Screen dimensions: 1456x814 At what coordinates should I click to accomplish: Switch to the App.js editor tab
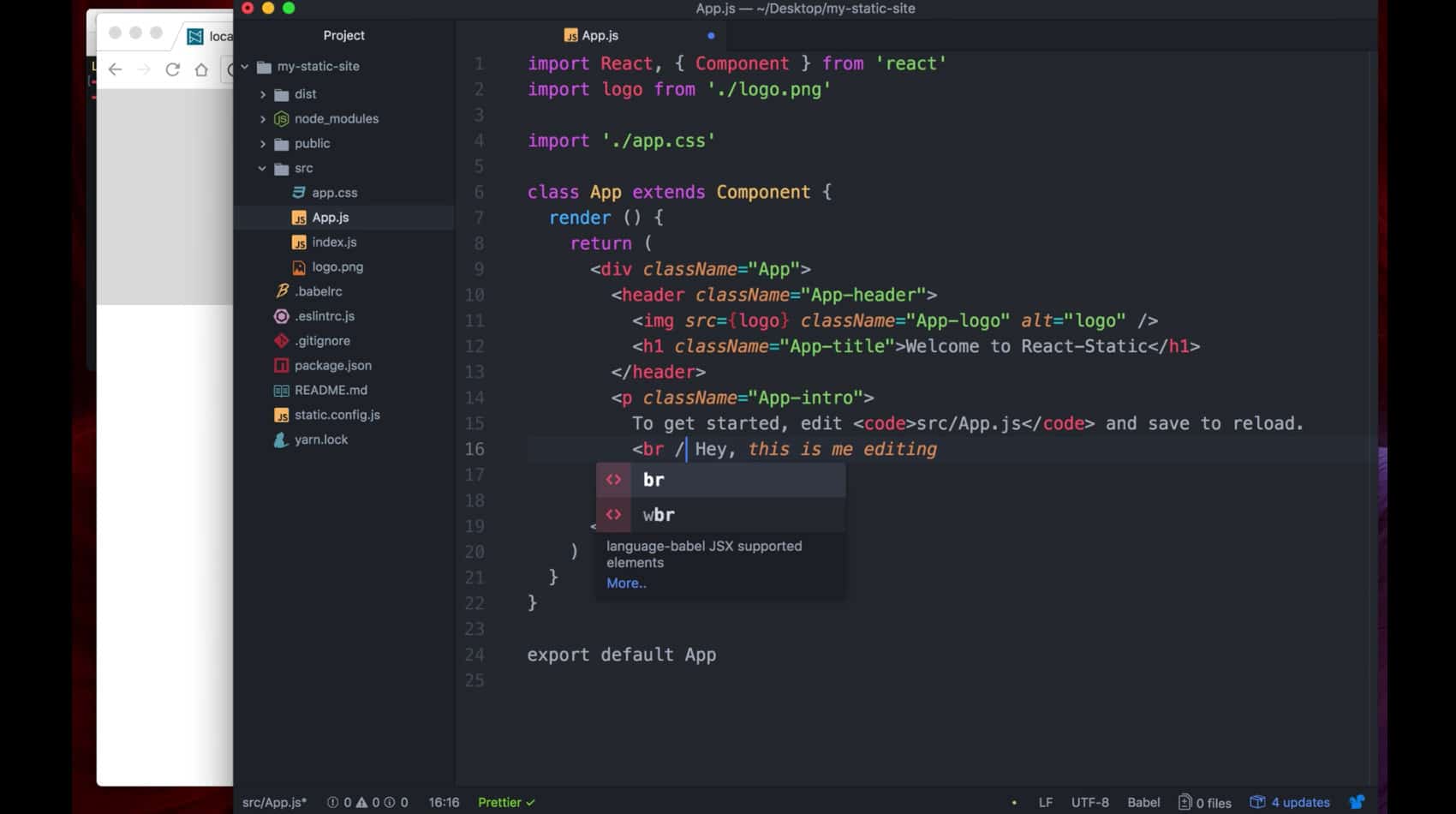pos(600,35)
